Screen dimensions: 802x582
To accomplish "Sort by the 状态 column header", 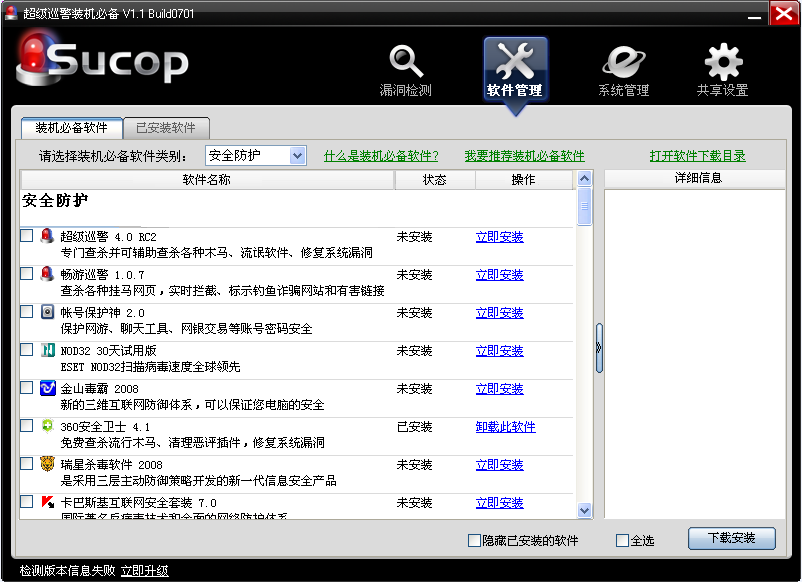I will [435, 180].
